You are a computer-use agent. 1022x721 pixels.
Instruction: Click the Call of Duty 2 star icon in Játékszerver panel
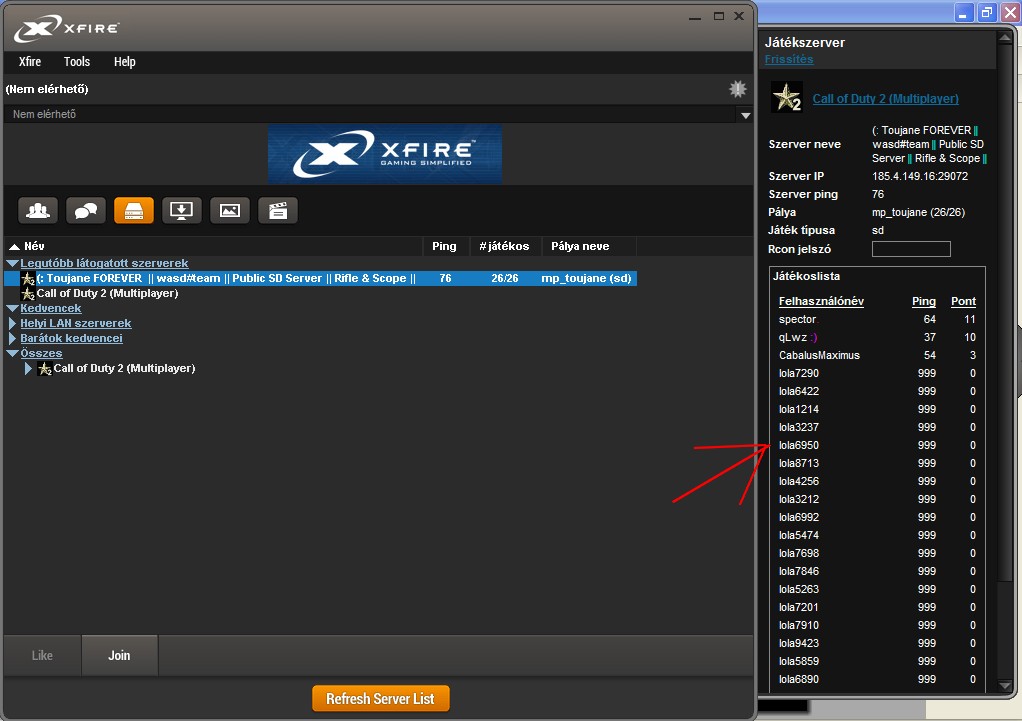pos(786,98)
